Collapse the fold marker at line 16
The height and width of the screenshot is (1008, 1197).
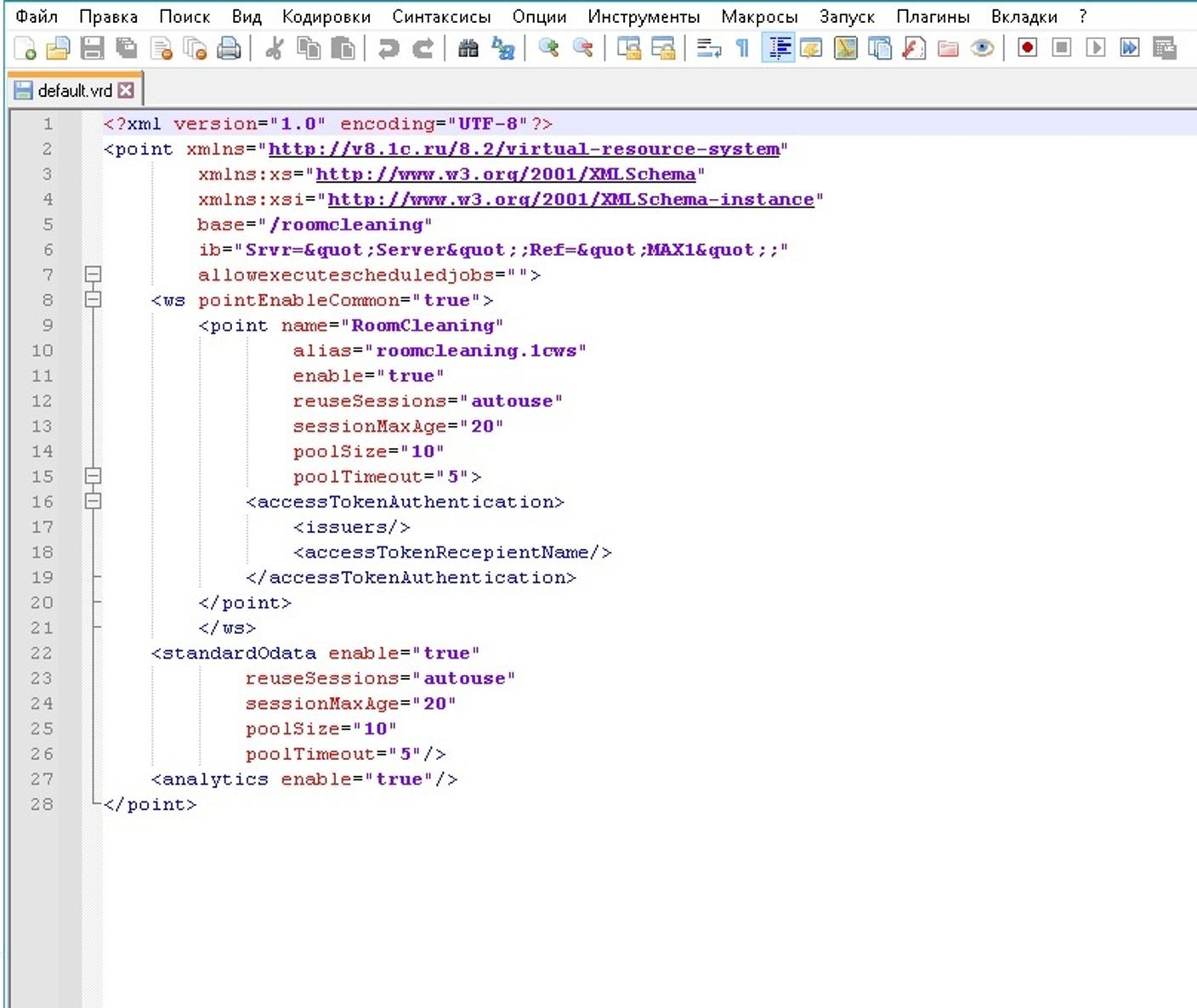pos(94,501)
